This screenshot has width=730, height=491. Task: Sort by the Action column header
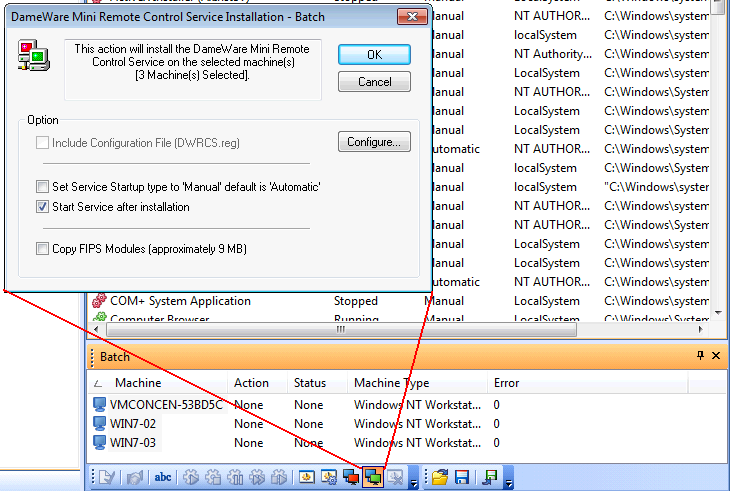tap(257, 383)
